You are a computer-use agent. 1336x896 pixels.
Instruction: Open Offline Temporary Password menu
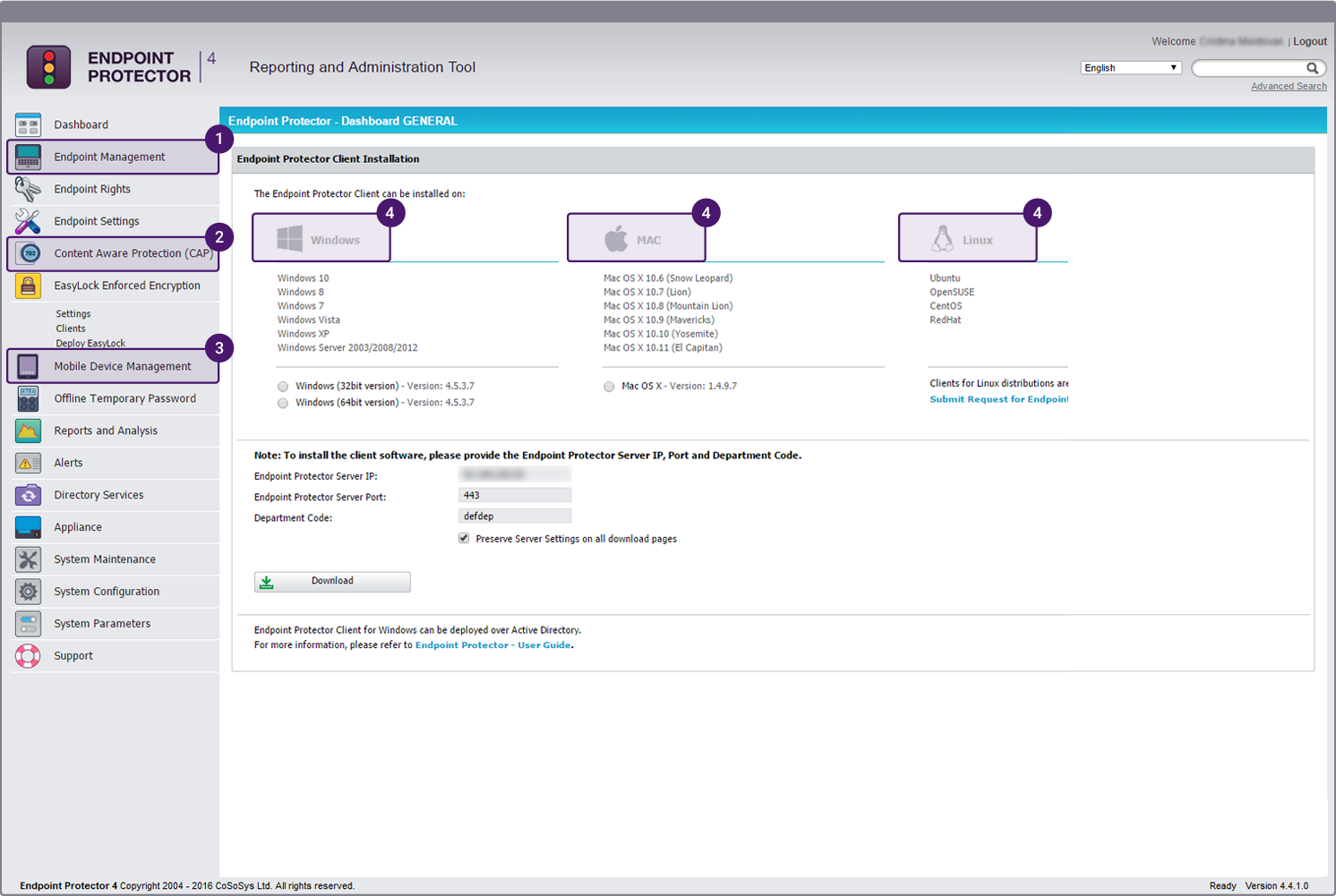tap(124, 398)
